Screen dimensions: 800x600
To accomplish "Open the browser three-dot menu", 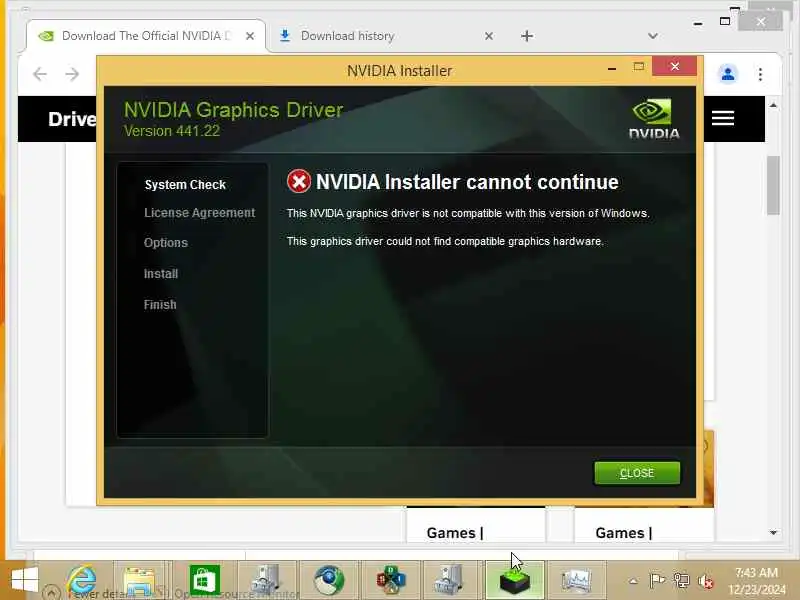I will pos(760,74).
